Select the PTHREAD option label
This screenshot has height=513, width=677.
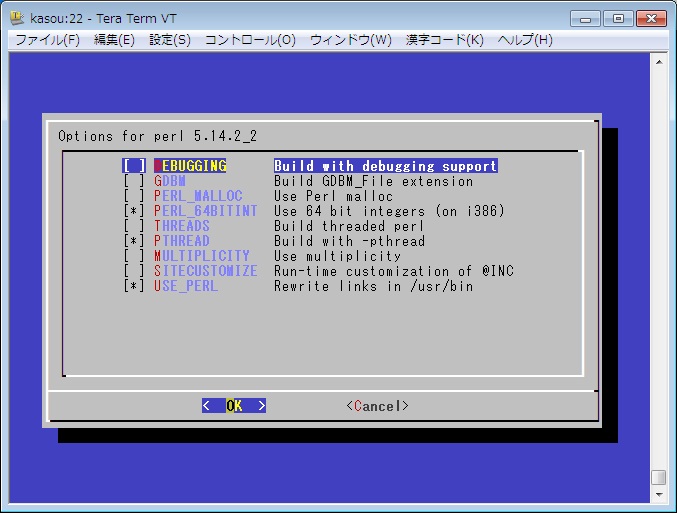click(182, 241)
